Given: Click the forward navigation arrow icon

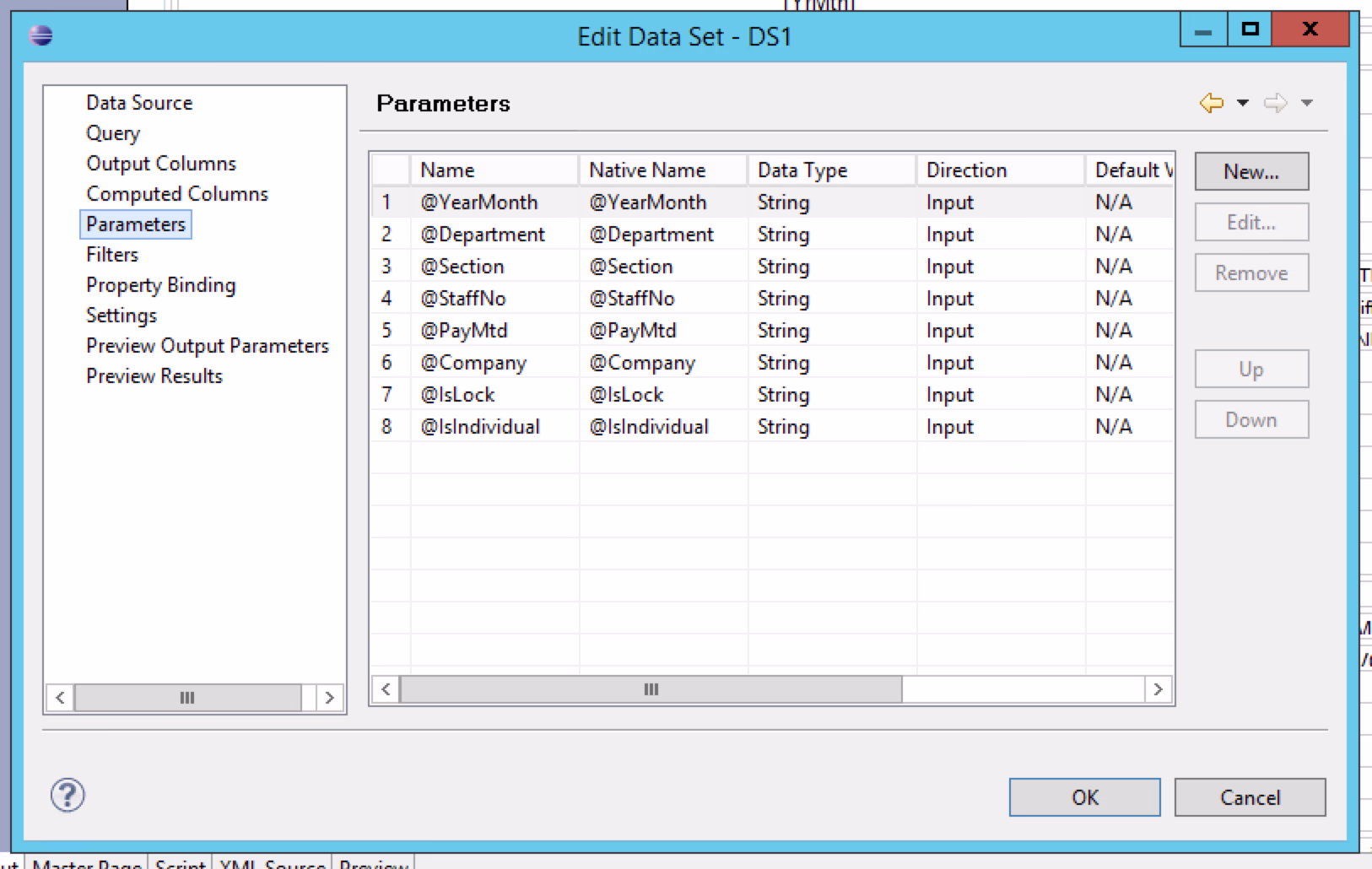Looking at the screenshot, I should pyautogui.click(x=1275, y=103).
